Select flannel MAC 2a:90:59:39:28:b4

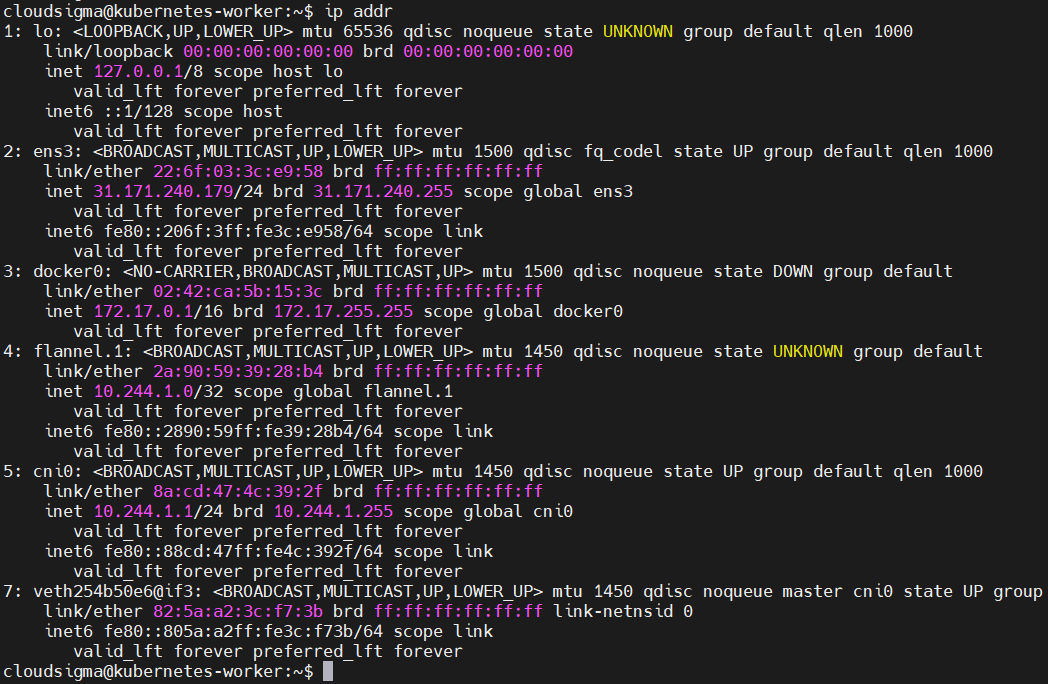pos(238,372)
